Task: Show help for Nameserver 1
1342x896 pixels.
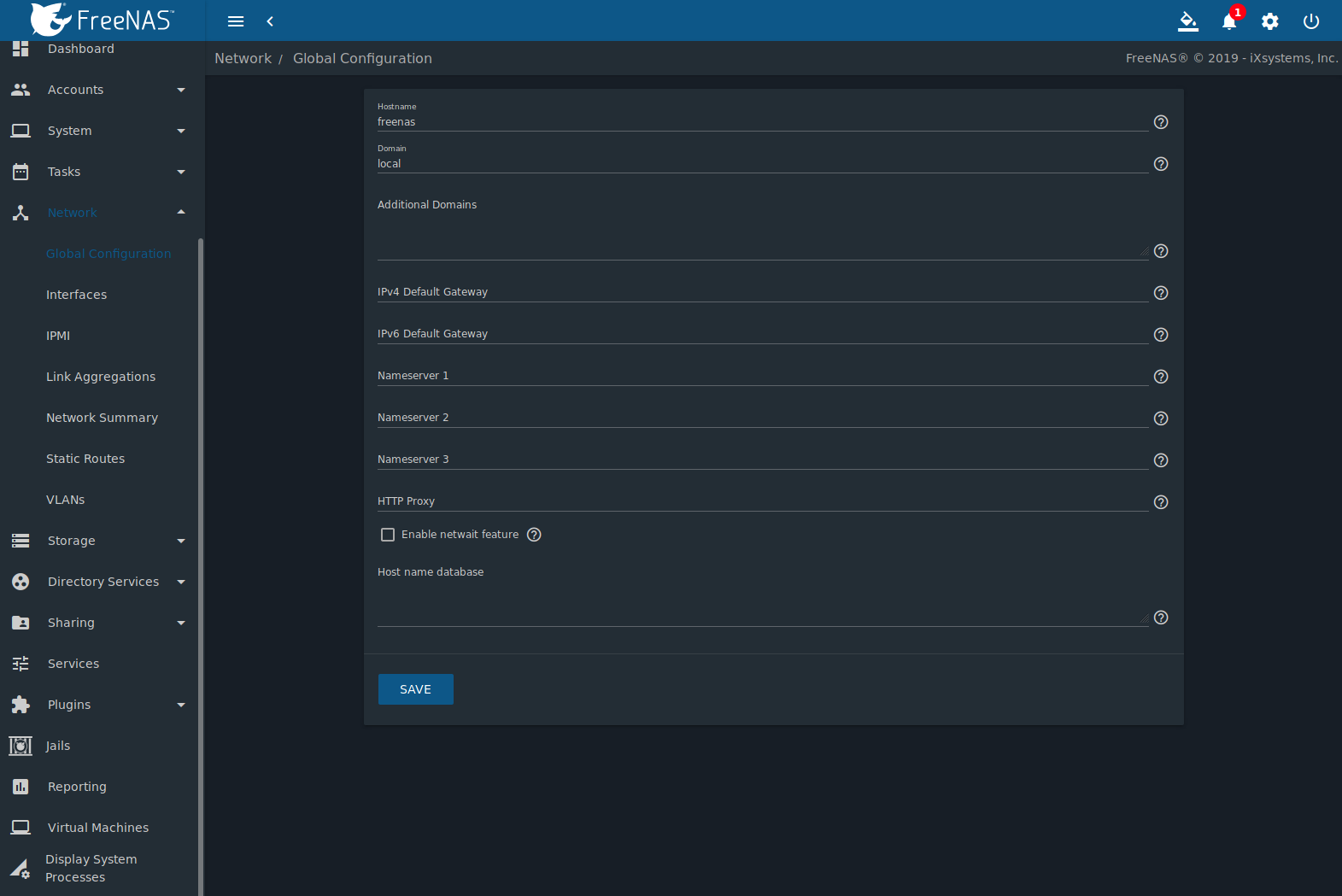Action: tap(1161, 377)
